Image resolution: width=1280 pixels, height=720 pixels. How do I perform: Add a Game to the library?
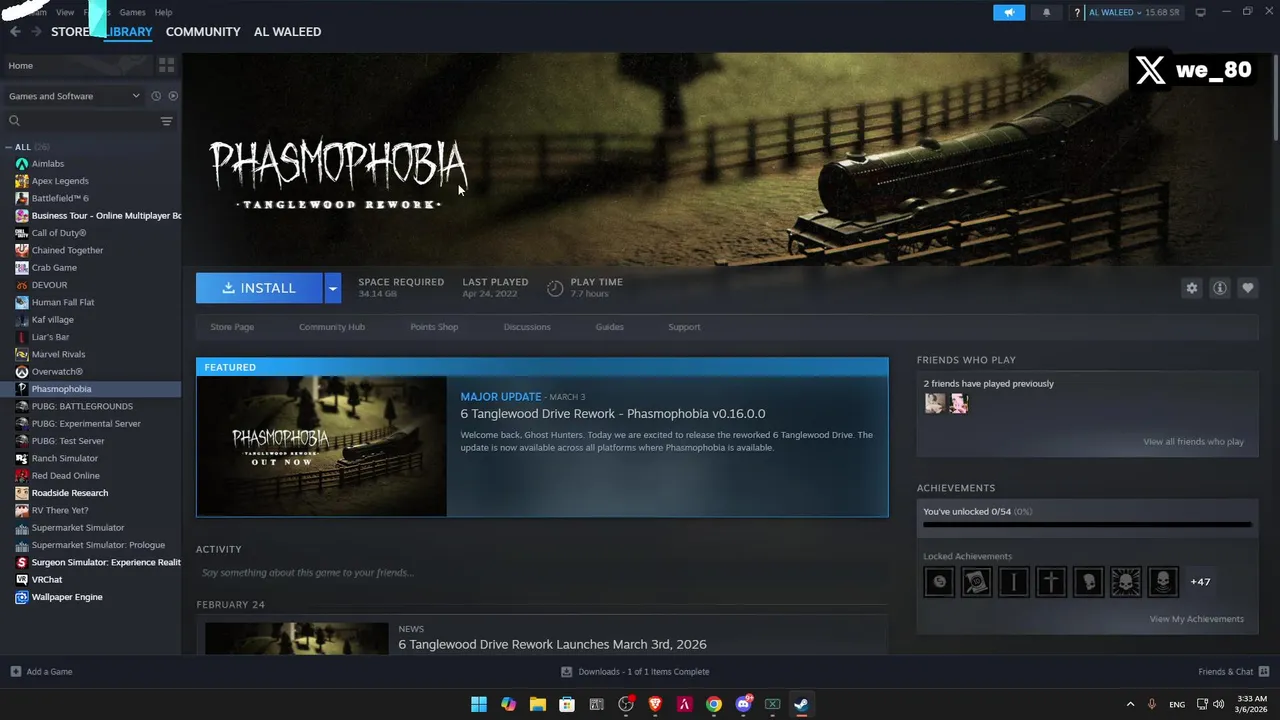[x=41, y=672]
